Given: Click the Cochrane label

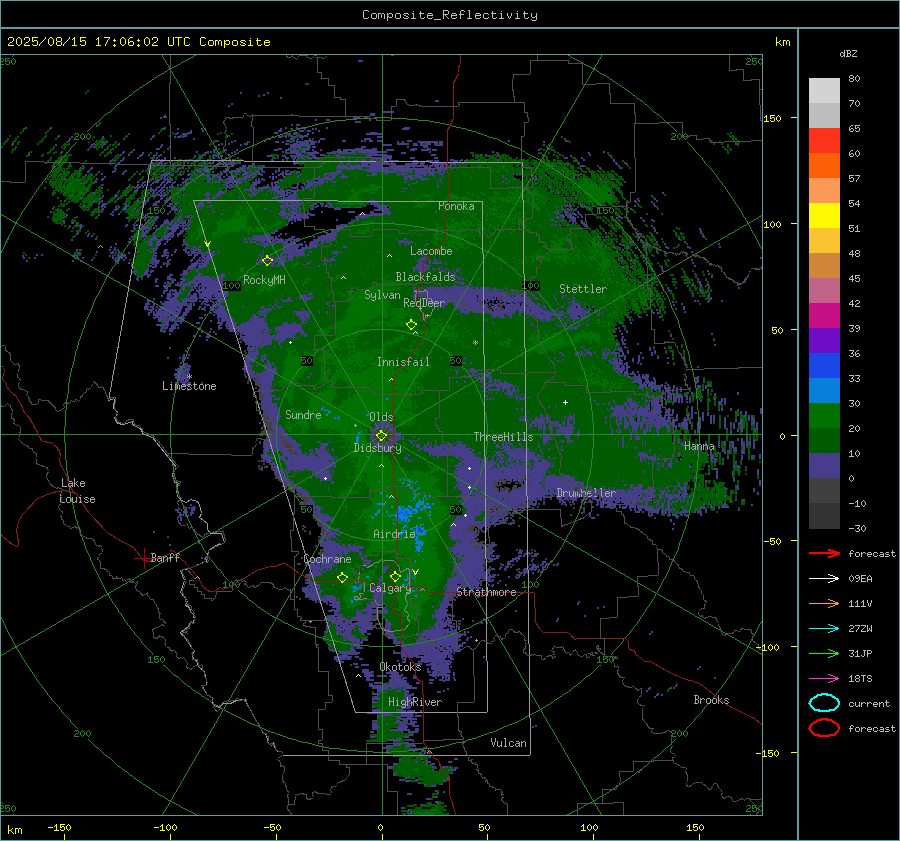Looking at the screenshot, I should 327,559.
